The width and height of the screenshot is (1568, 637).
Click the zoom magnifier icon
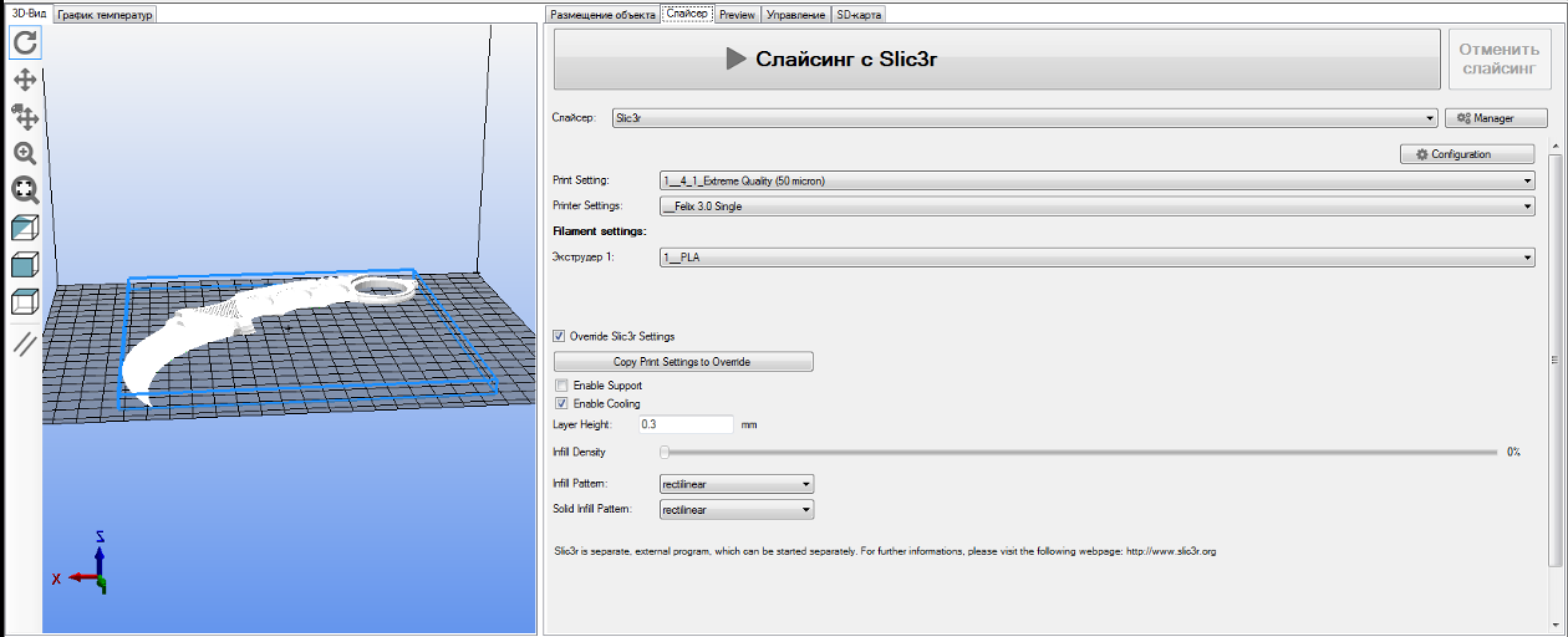tap(25, 153)
